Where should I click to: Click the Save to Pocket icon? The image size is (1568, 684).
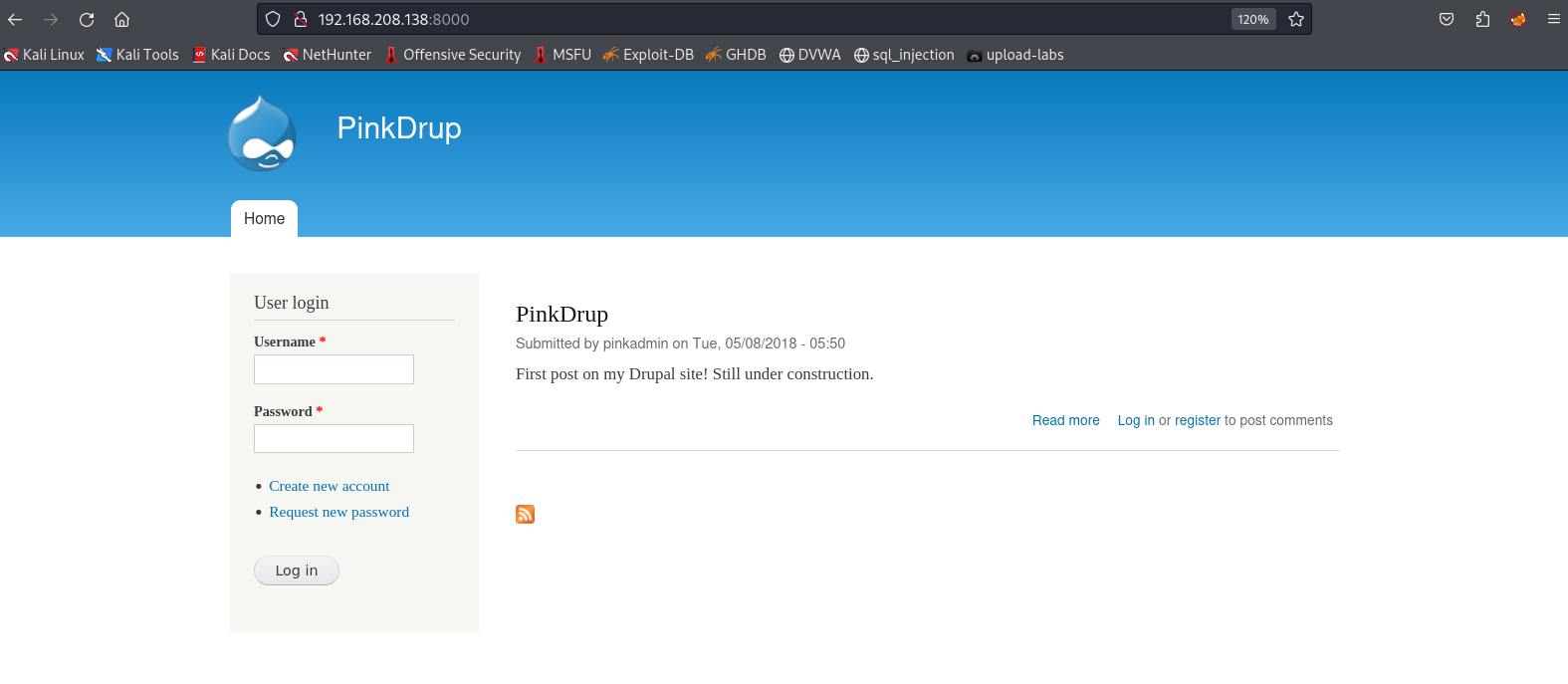(1447, 19)
